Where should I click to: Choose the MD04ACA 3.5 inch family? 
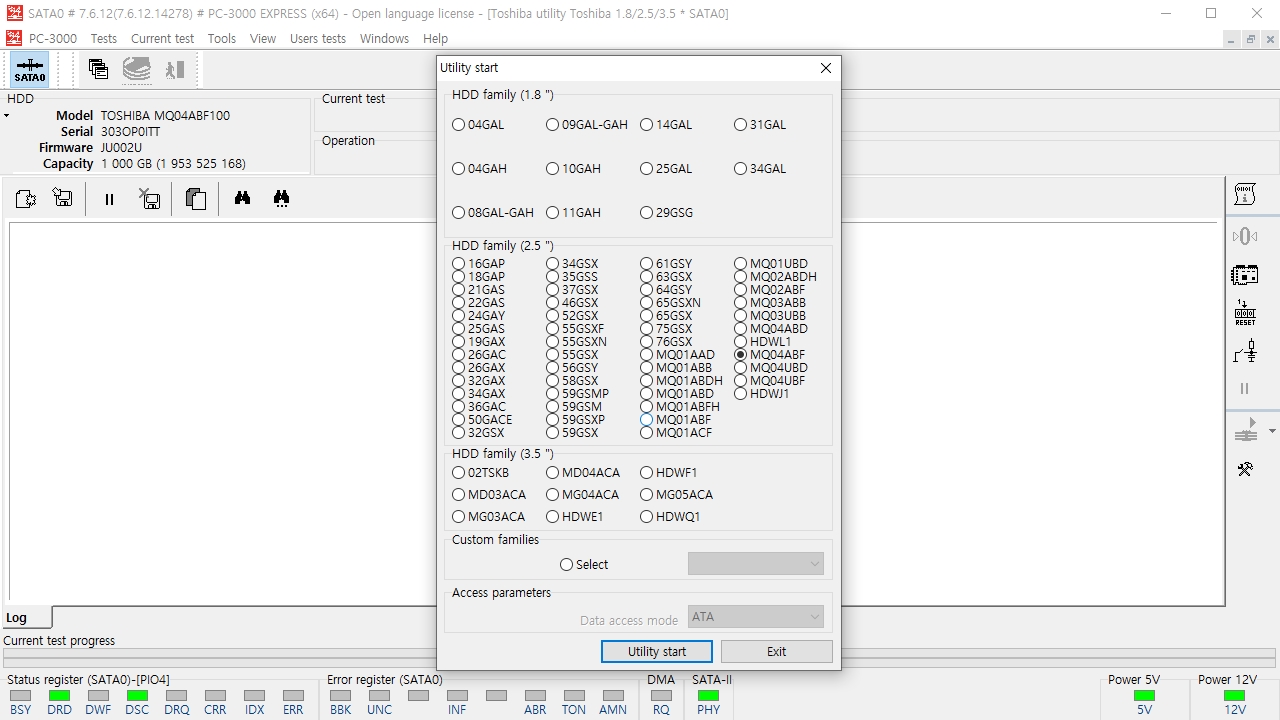tap(583, 473)
